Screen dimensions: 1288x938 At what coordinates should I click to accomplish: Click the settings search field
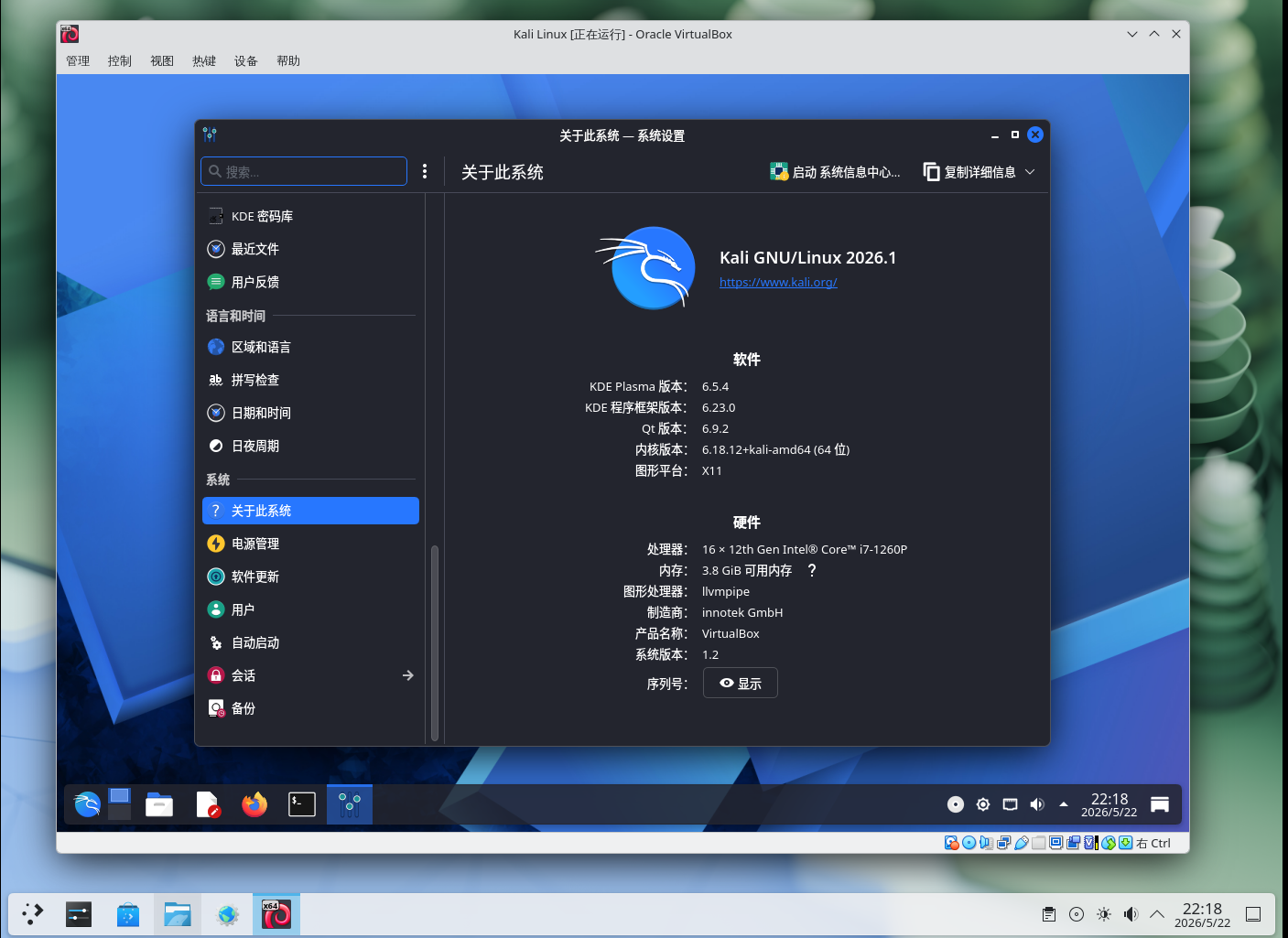click(x=304, y=171)
